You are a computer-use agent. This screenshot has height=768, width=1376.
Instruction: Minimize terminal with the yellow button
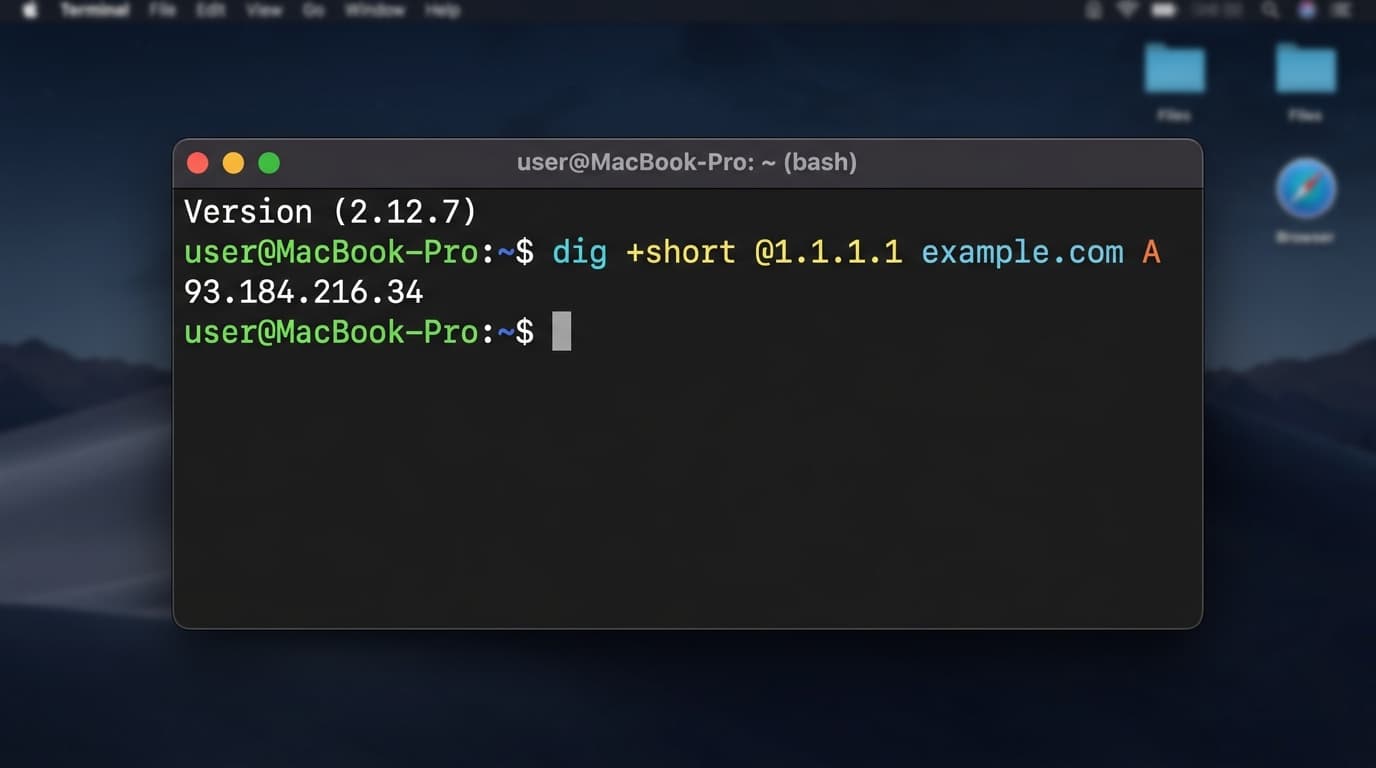coord(233,163)
